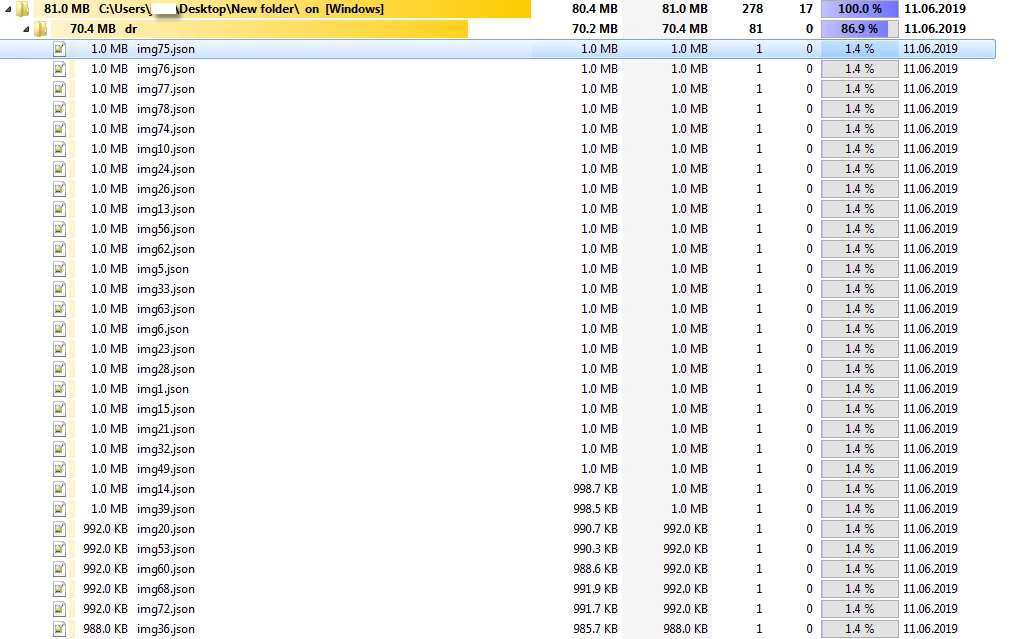Click the 988.6 KB size value of img60.json

(595, 569)
